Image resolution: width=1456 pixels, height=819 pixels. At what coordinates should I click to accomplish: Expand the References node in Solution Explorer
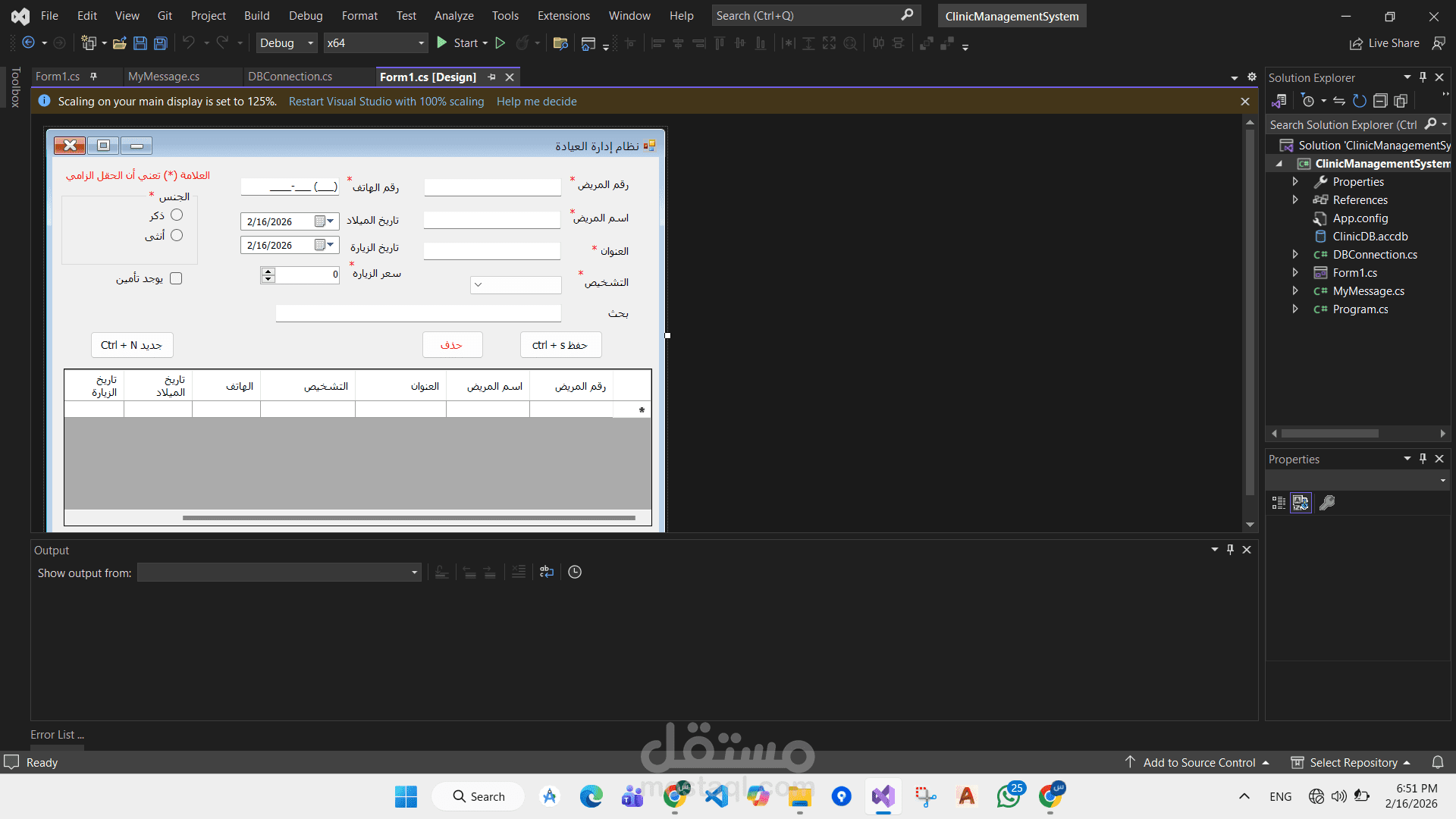1295,199
